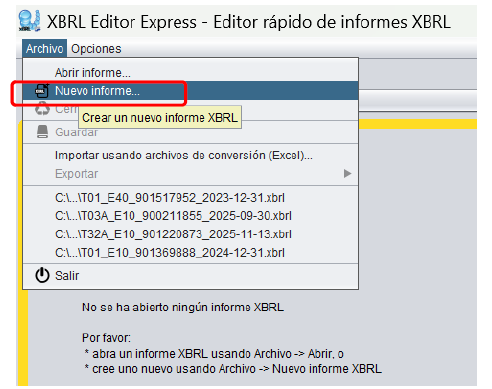Viewport: 492px width, 389px height.
Task: Open recent file T32A_E10_901220873_2025-11-13.xbrl
Action: [x=190, y=234]
